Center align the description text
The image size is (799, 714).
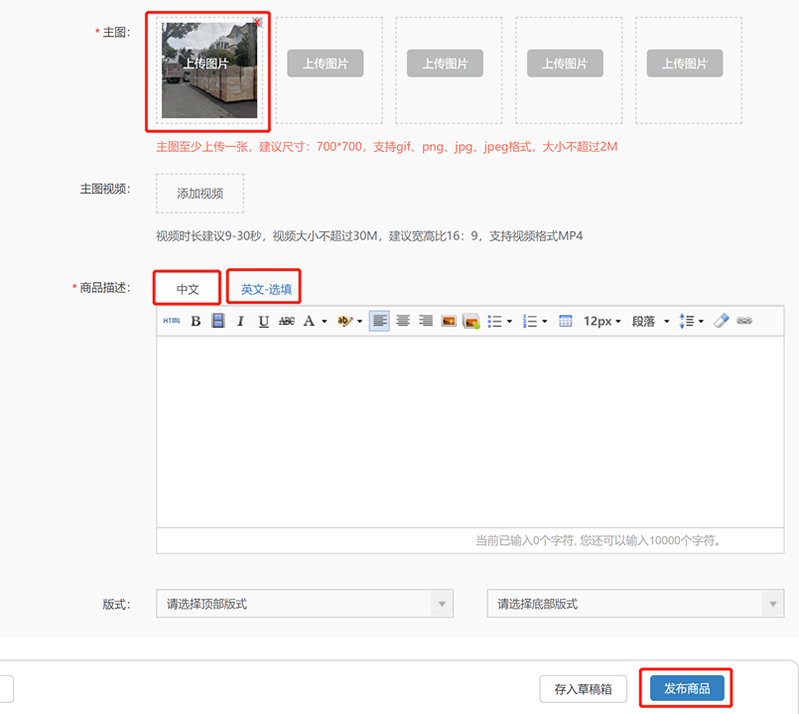[x=403, y=321]
